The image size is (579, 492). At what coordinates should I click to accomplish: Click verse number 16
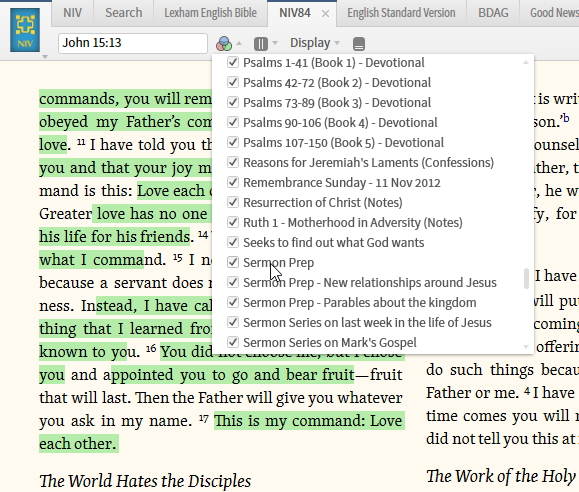(x=151, y=349)
